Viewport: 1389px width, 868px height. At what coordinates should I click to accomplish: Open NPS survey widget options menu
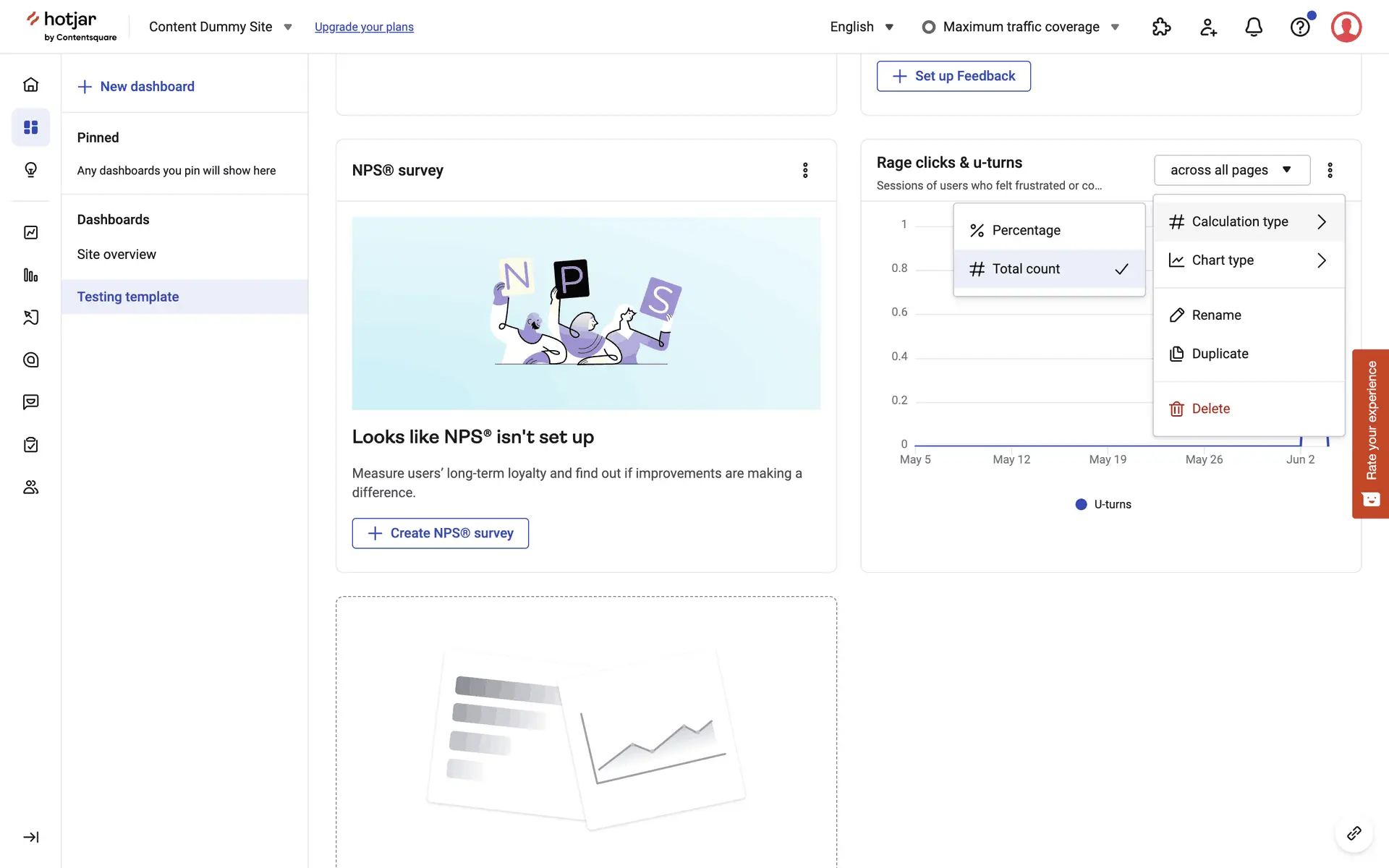coord(805,170)
